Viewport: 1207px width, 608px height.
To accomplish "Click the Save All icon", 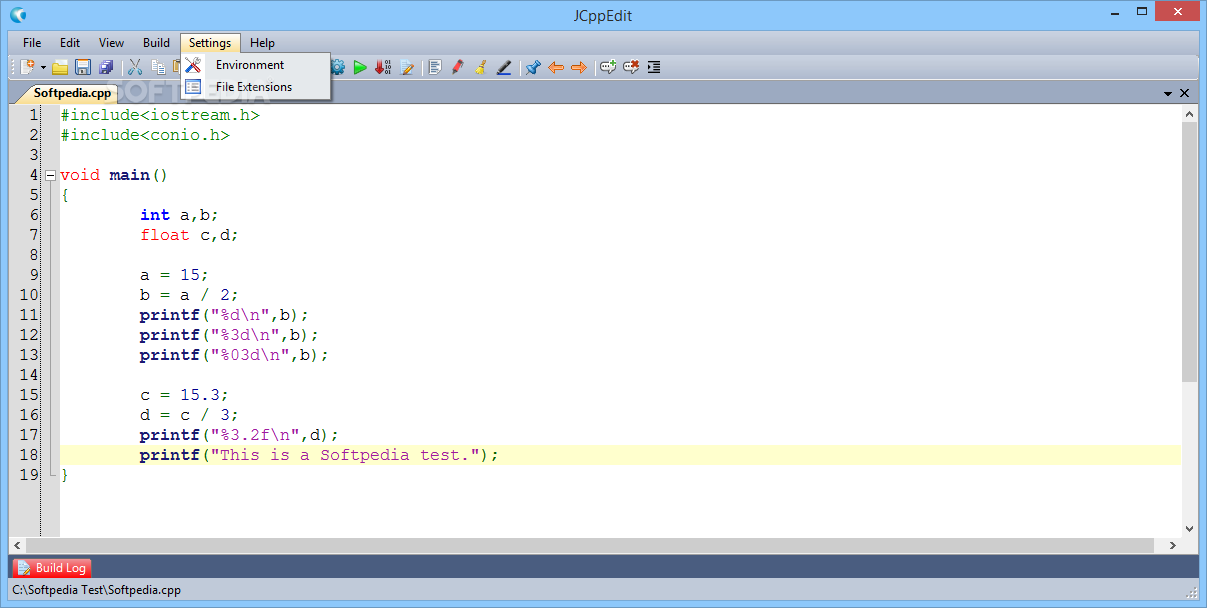I will pyautogui.click(x=106, y=67).
